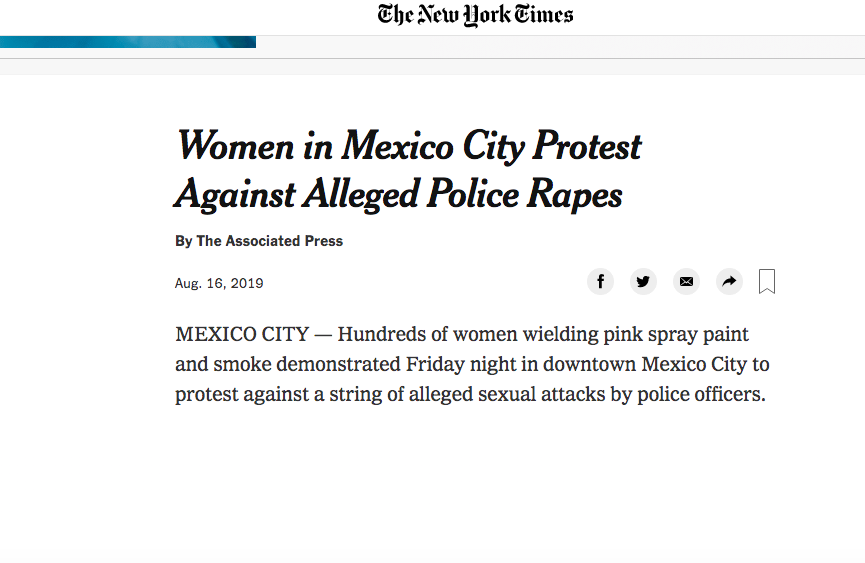Click headline line 'Against Alleged Police Rapes'
865x563 pixels.
[x=398, y=193]
